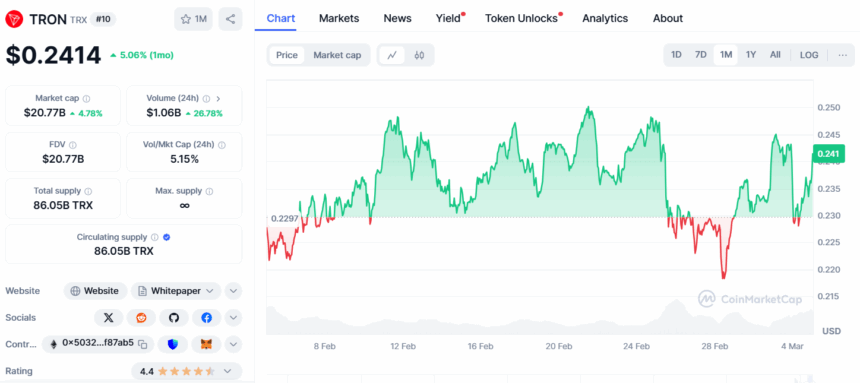
Task: Click the 0.250 price axis label
Action: [828, 108]
